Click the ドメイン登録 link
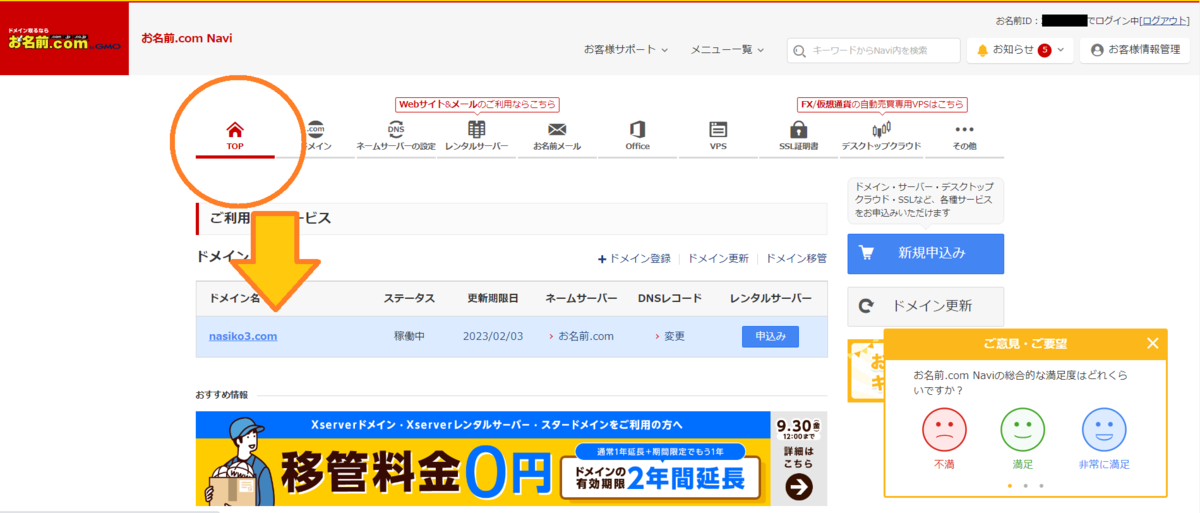 (x=634, y=258)
